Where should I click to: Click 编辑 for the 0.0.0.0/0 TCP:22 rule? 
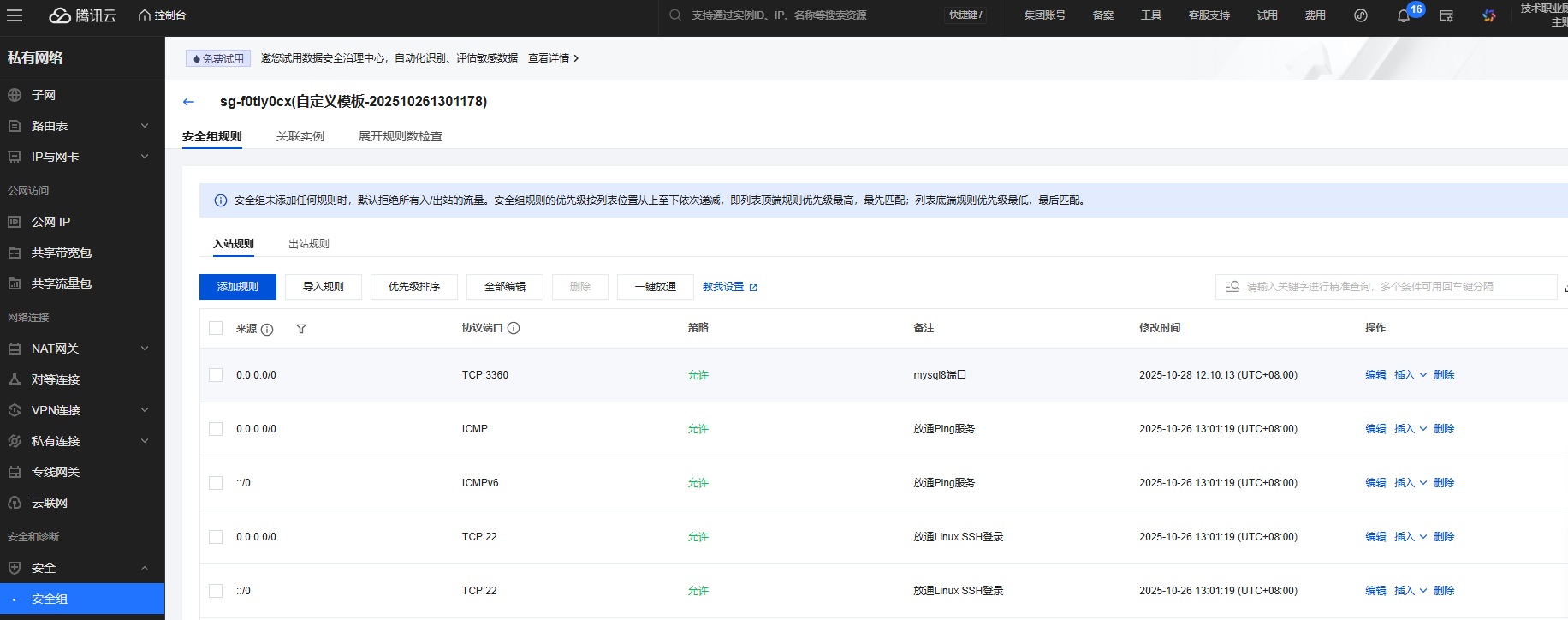[x=1375, y=537]
